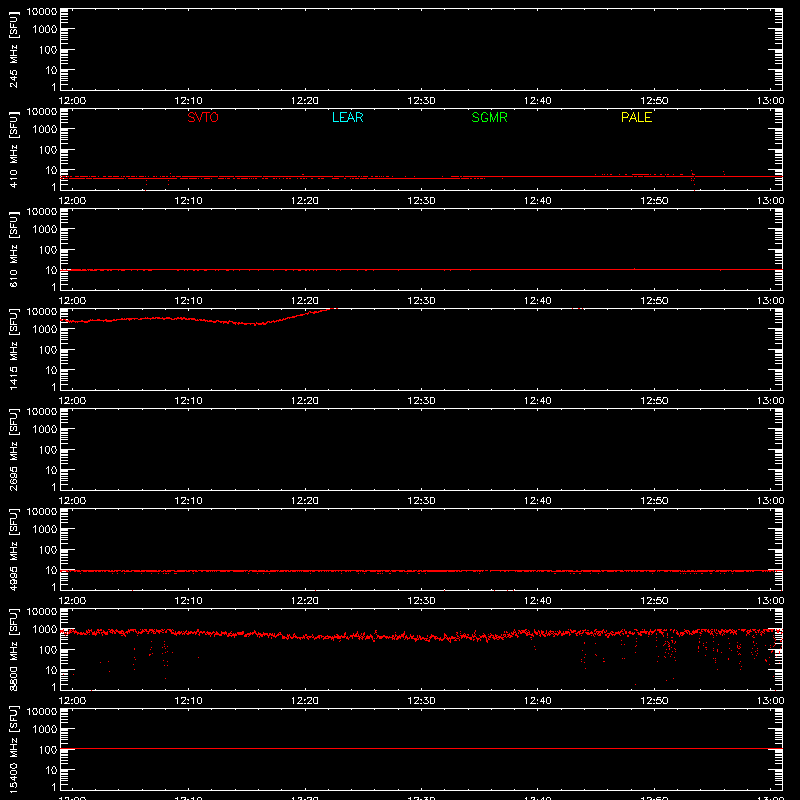
Task: Click 12:40 below the 610 MHz panel
Action: pos(537,301)
